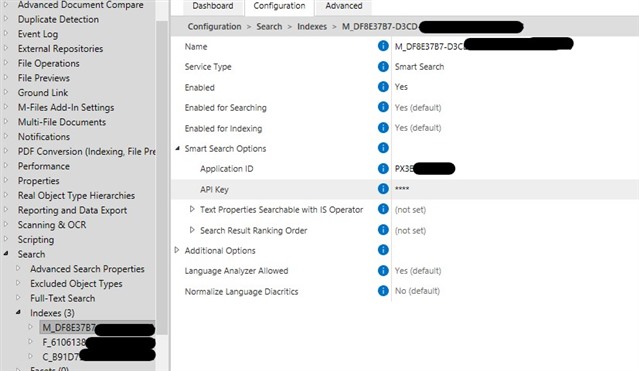Click info icon for Application ID
Image resolution: width=639 pixels, height=371 pixels.
click(383, 168)
